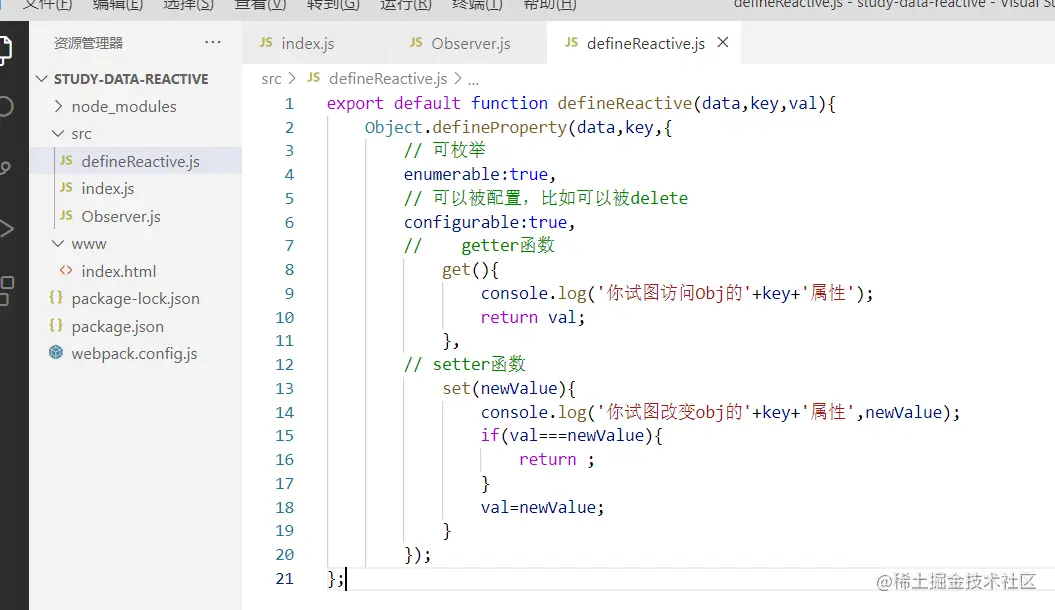Open the Search view icon
The height and width of the screenshot is (610, 1055).
pos(5,105)
